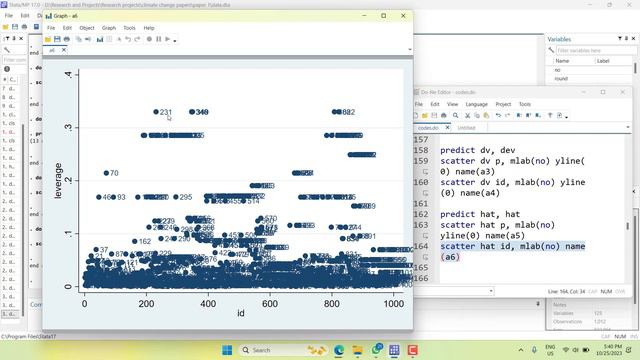Save the do-file with Do-file Editor disk icon

[x=434, y=116]
